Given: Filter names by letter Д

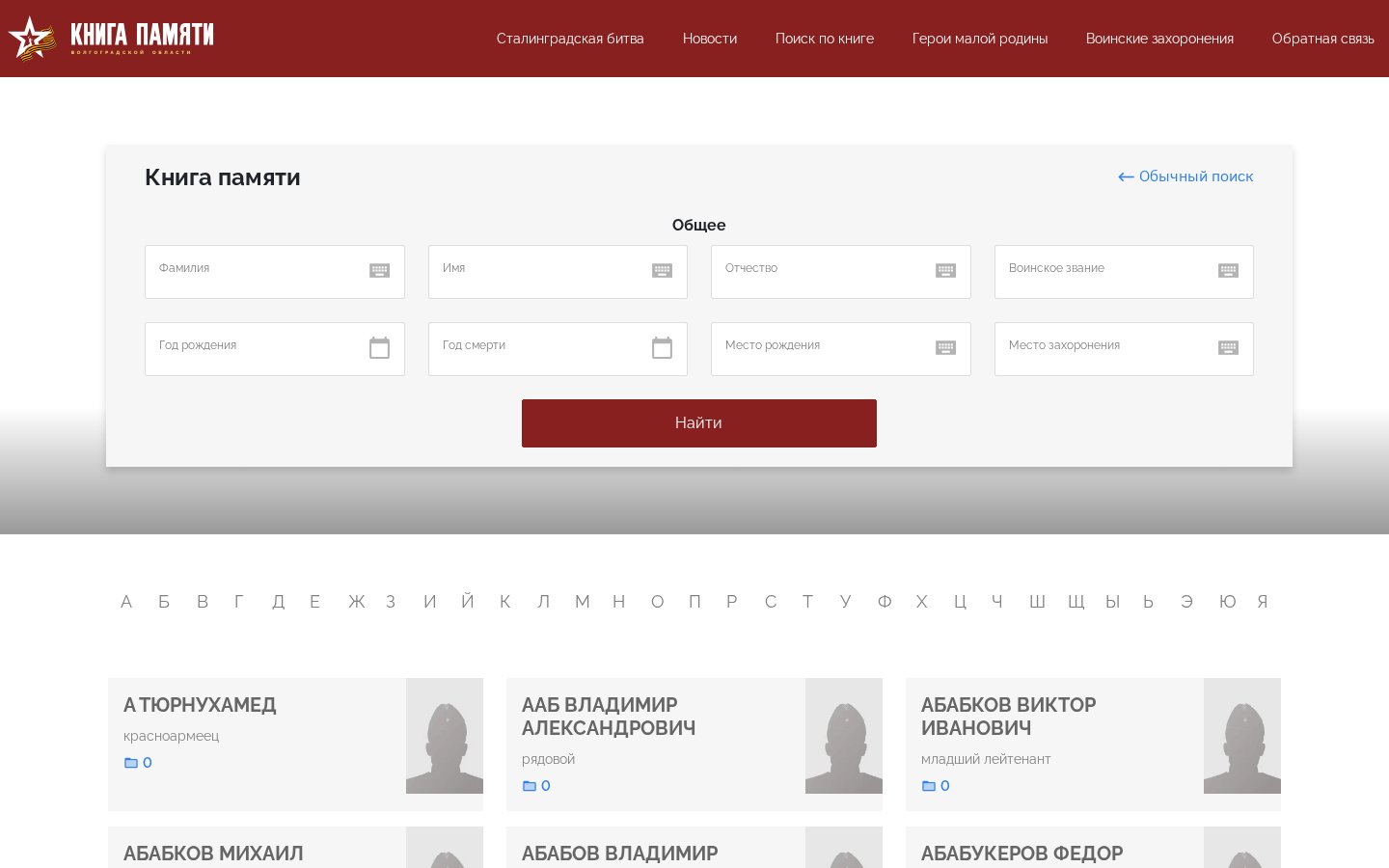Looking at the screenshot, I should tap(278, 602).
